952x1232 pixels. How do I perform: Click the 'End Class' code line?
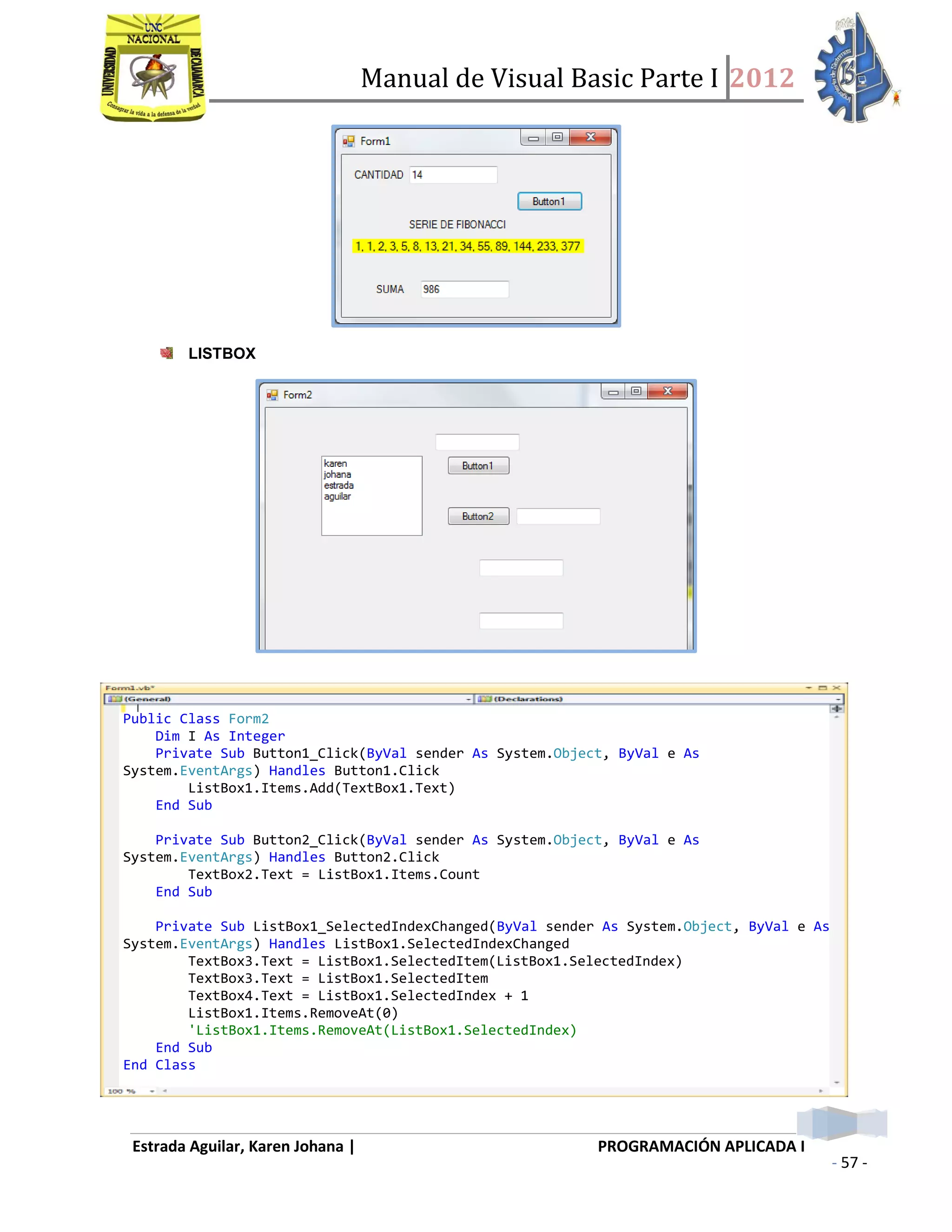pos(159,1065)
